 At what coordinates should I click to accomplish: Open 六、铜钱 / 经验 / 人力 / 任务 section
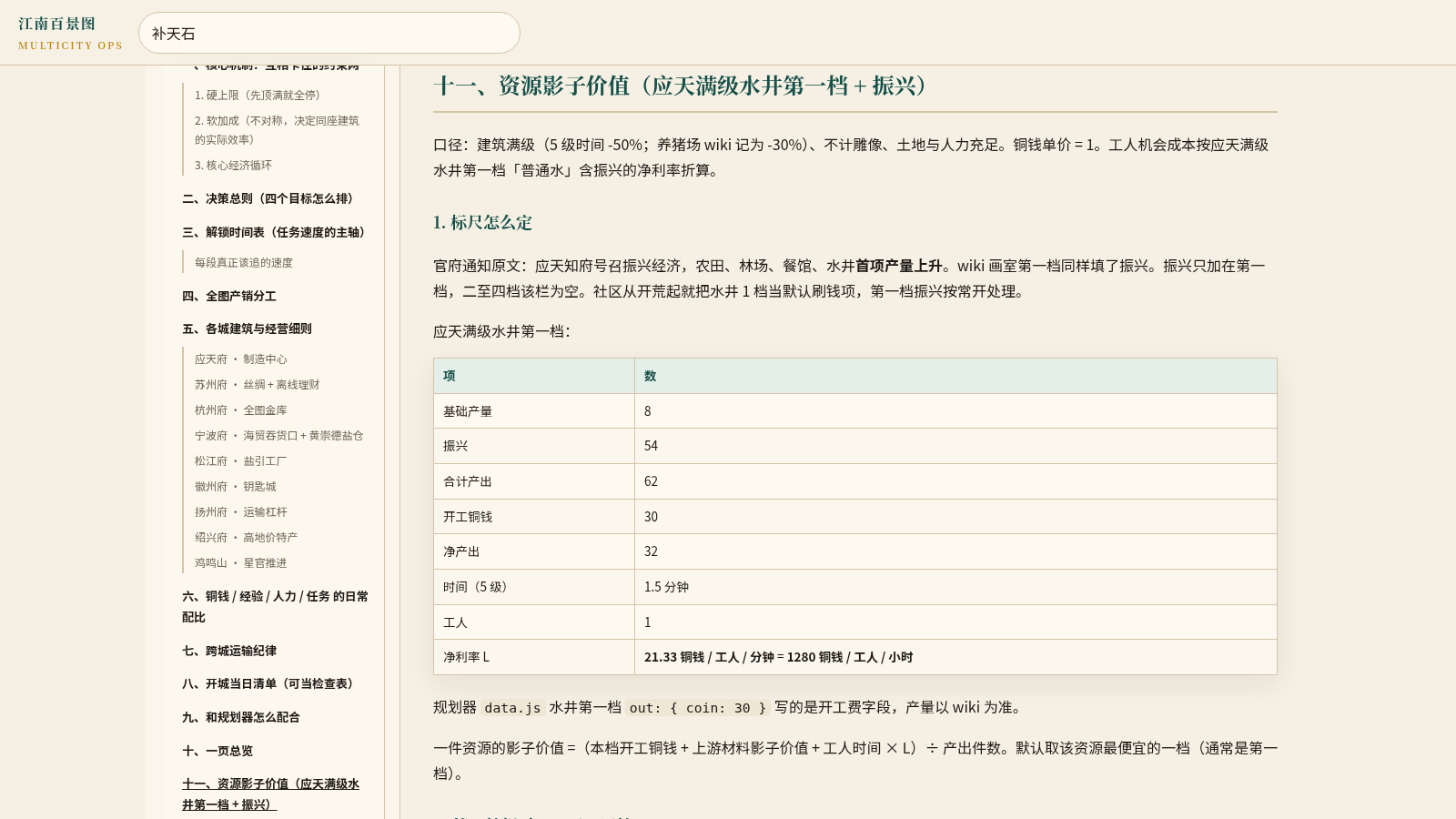tap(276, 606)
